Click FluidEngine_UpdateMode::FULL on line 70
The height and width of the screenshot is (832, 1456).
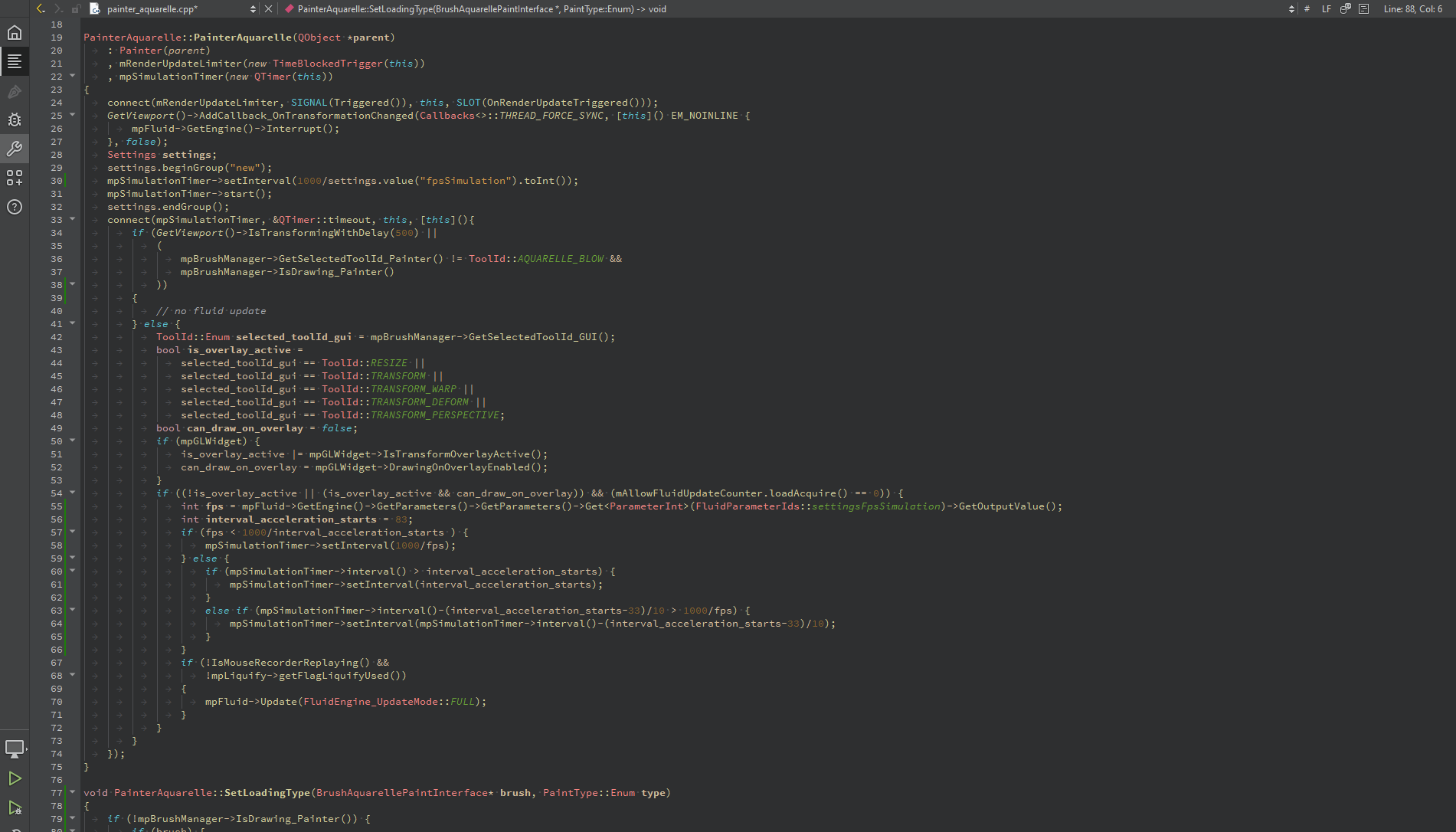click(389, 702)
